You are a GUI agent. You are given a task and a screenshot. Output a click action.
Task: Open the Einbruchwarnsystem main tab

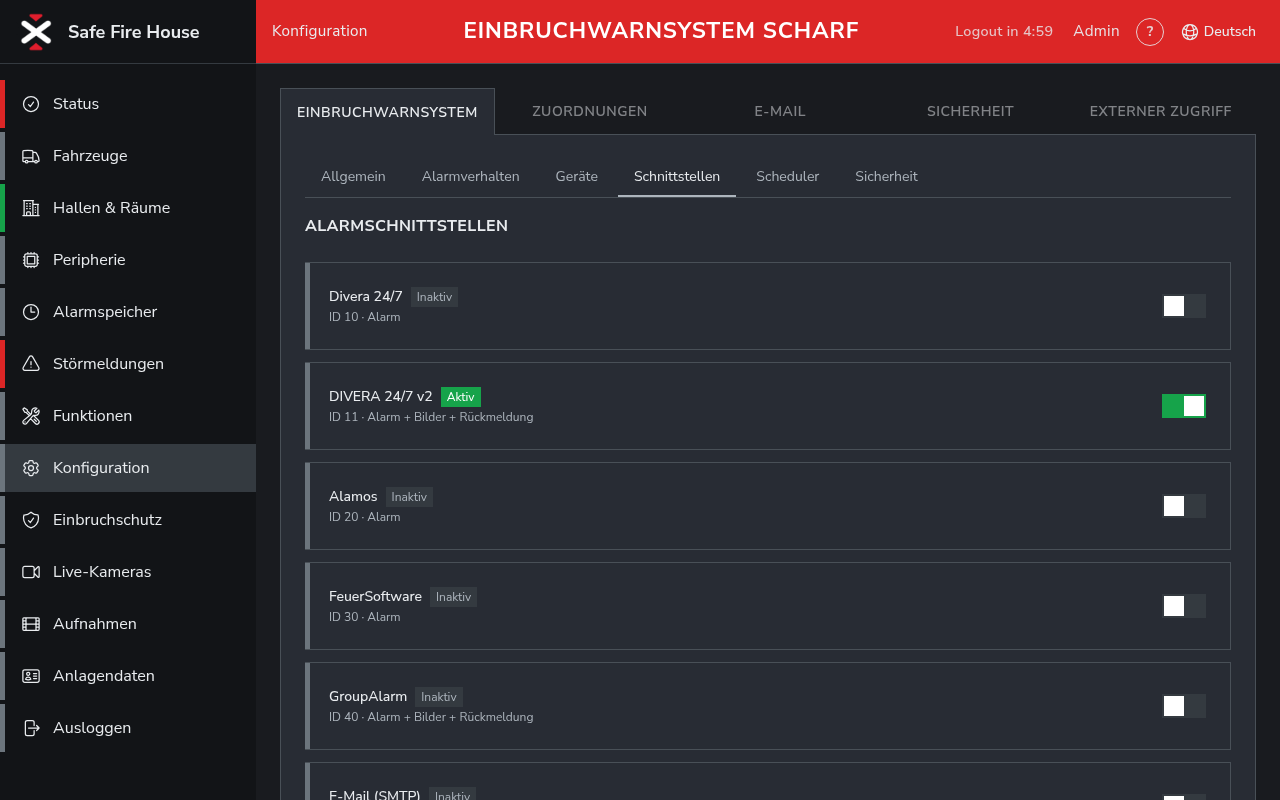pos(387,112)
